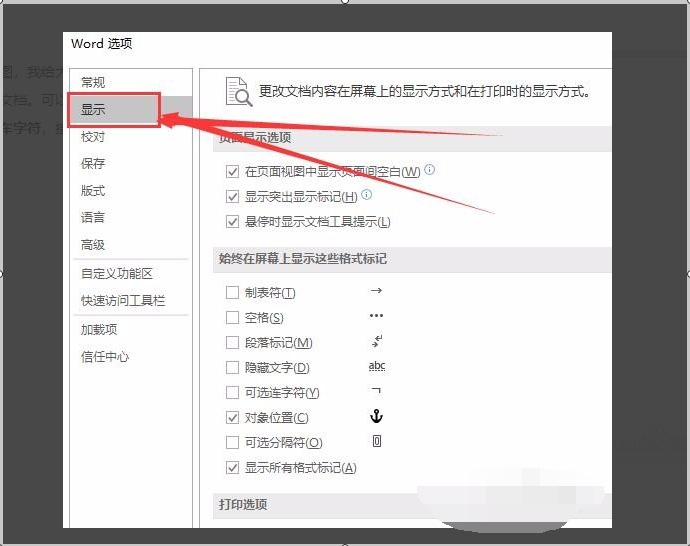Click the space dots symbol icon
The height and width of the screenshot is (546, 690).
(376, 316)
